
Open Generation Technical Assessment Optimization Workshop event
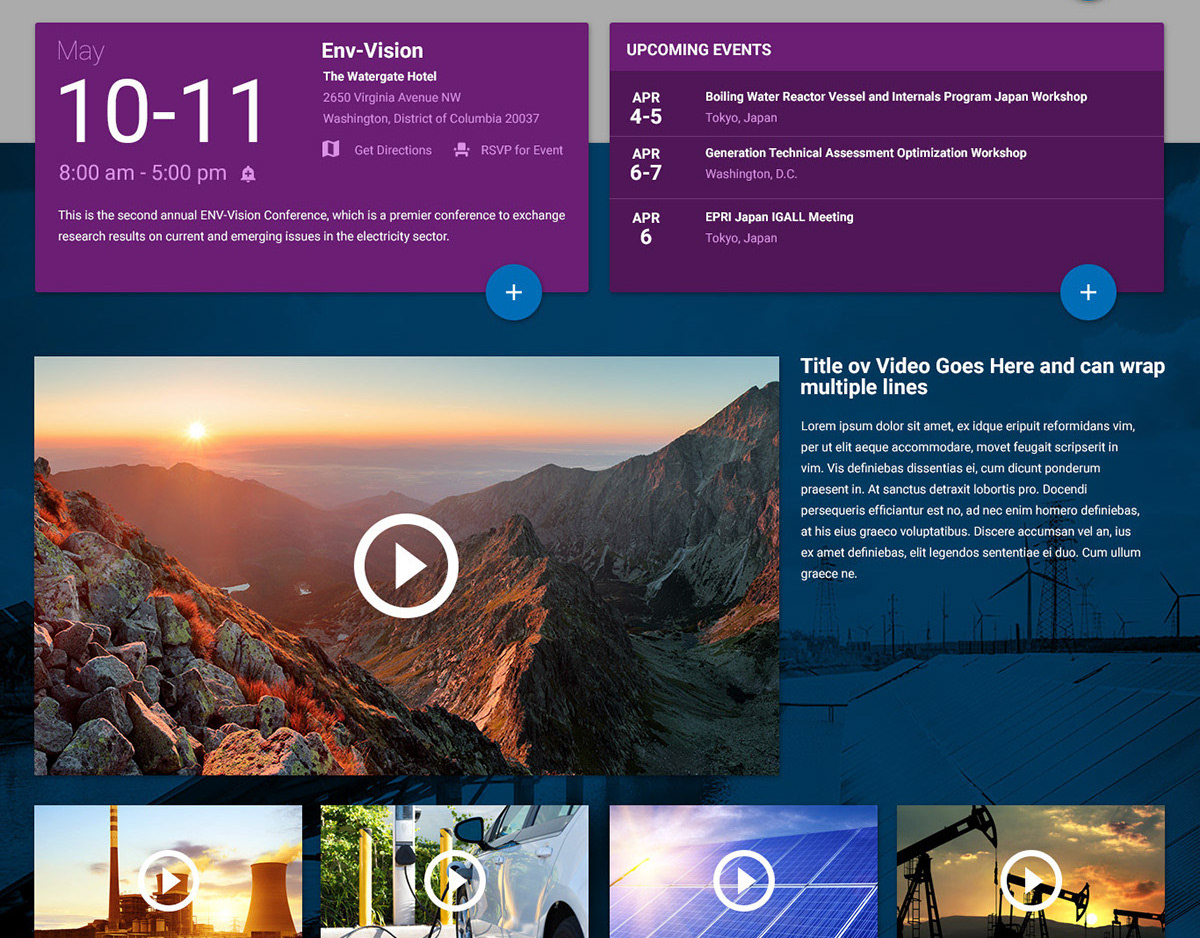click(866, 153)
